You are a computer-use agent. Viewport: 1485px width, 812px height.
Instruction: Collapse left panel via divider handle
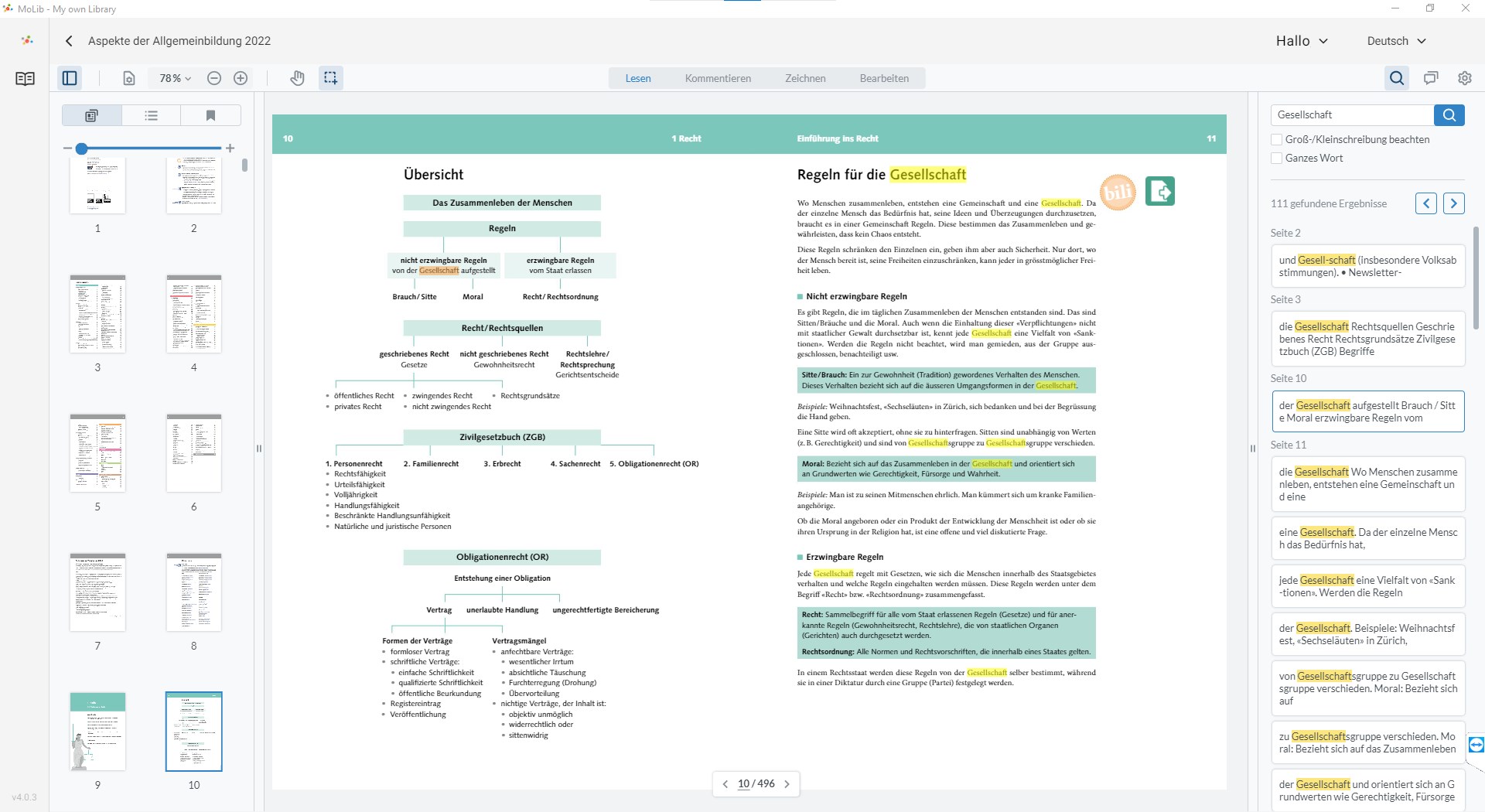[x=259, y=449]
